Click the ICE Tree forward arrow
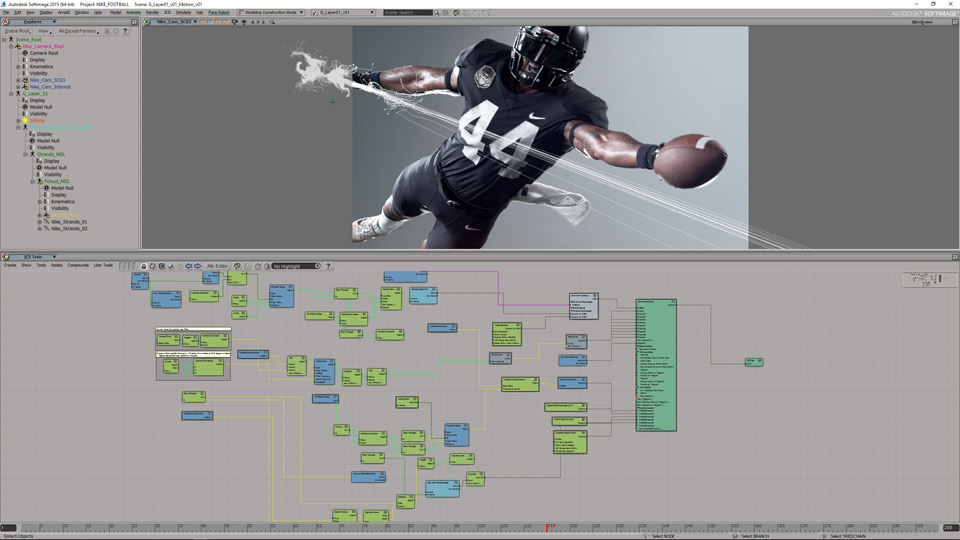The image size is (960, 540). (197, 266)
